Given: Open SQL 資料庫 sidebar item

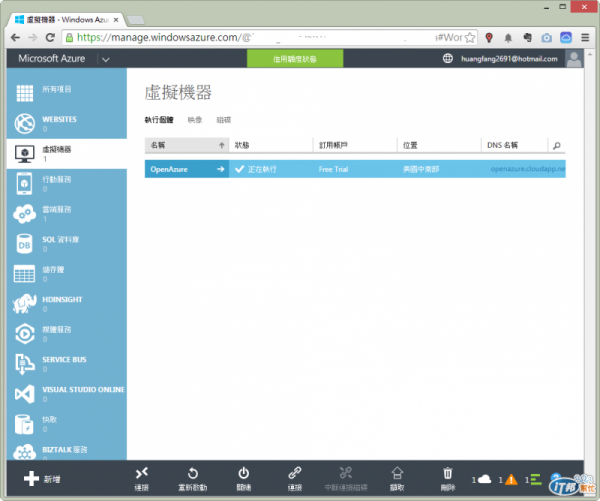Looking at the screenshot, I should click(67, 243).
